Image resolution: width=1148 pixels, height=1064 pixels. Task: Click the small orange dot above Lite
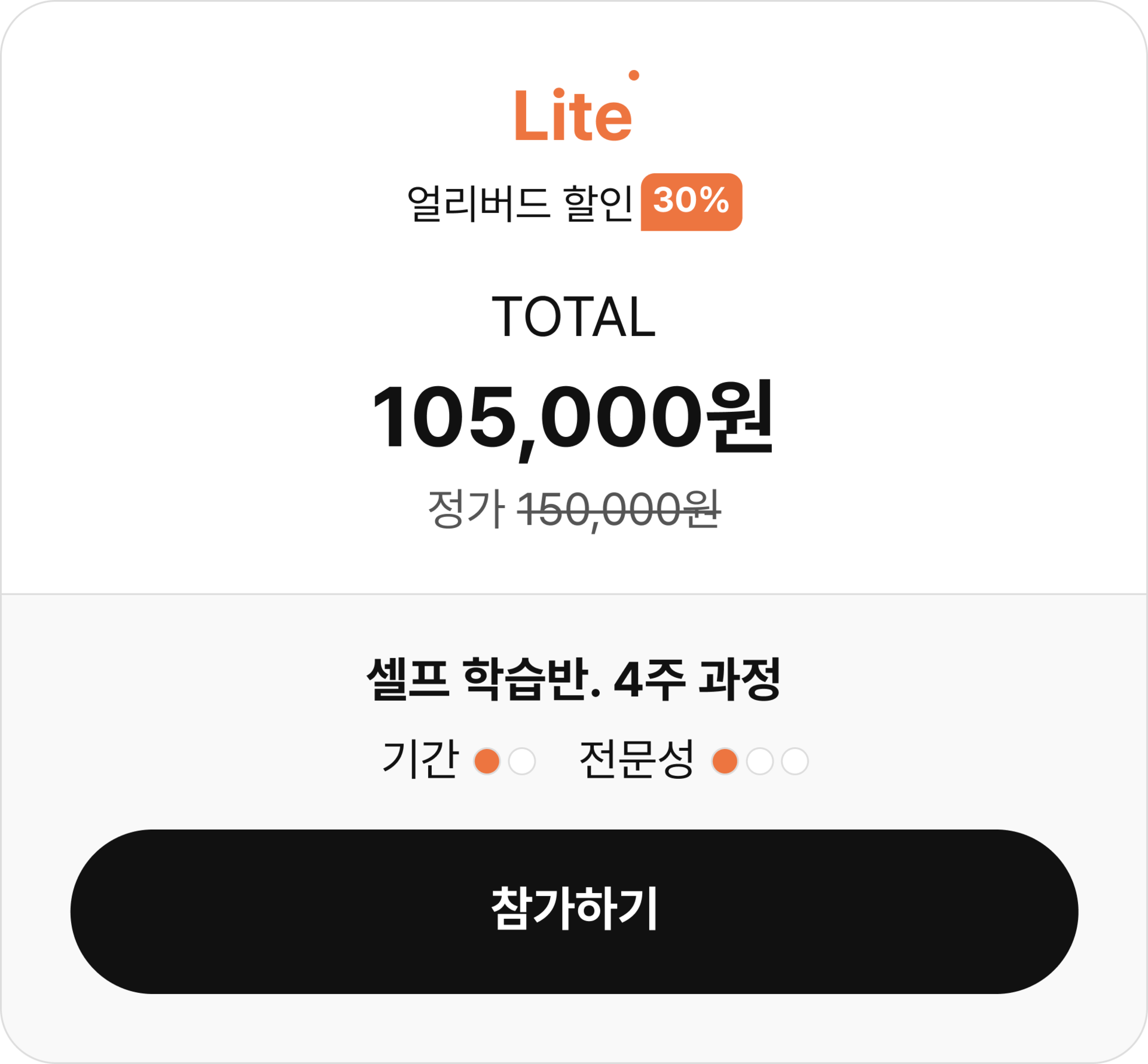point(634,75)
